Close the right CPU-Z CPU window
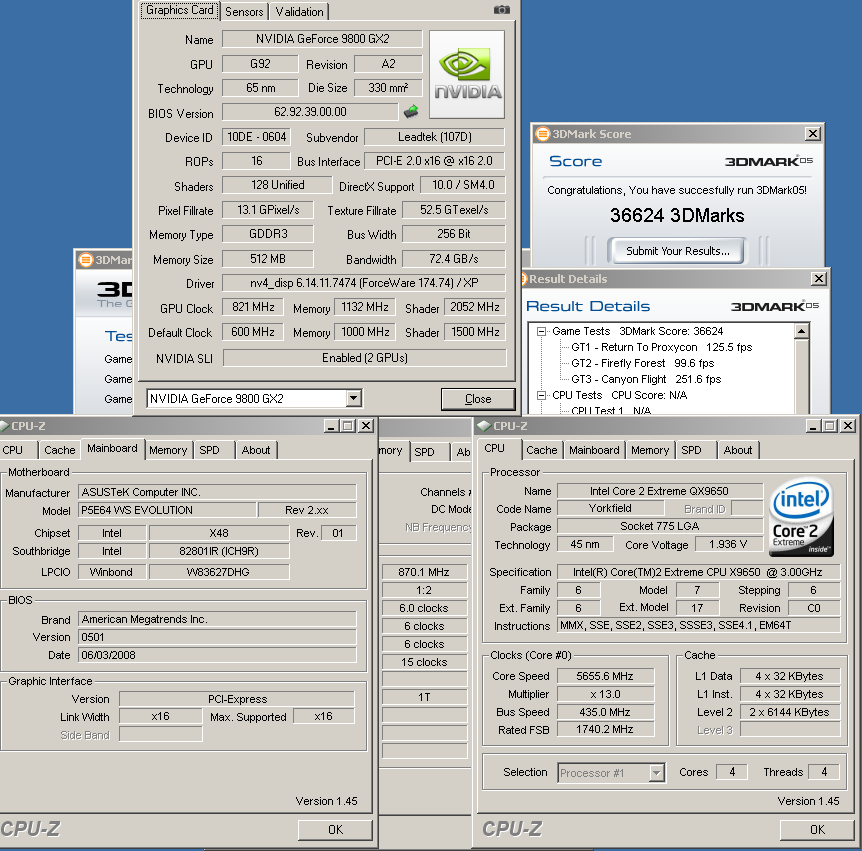The image size is (862, 851). 848,426
